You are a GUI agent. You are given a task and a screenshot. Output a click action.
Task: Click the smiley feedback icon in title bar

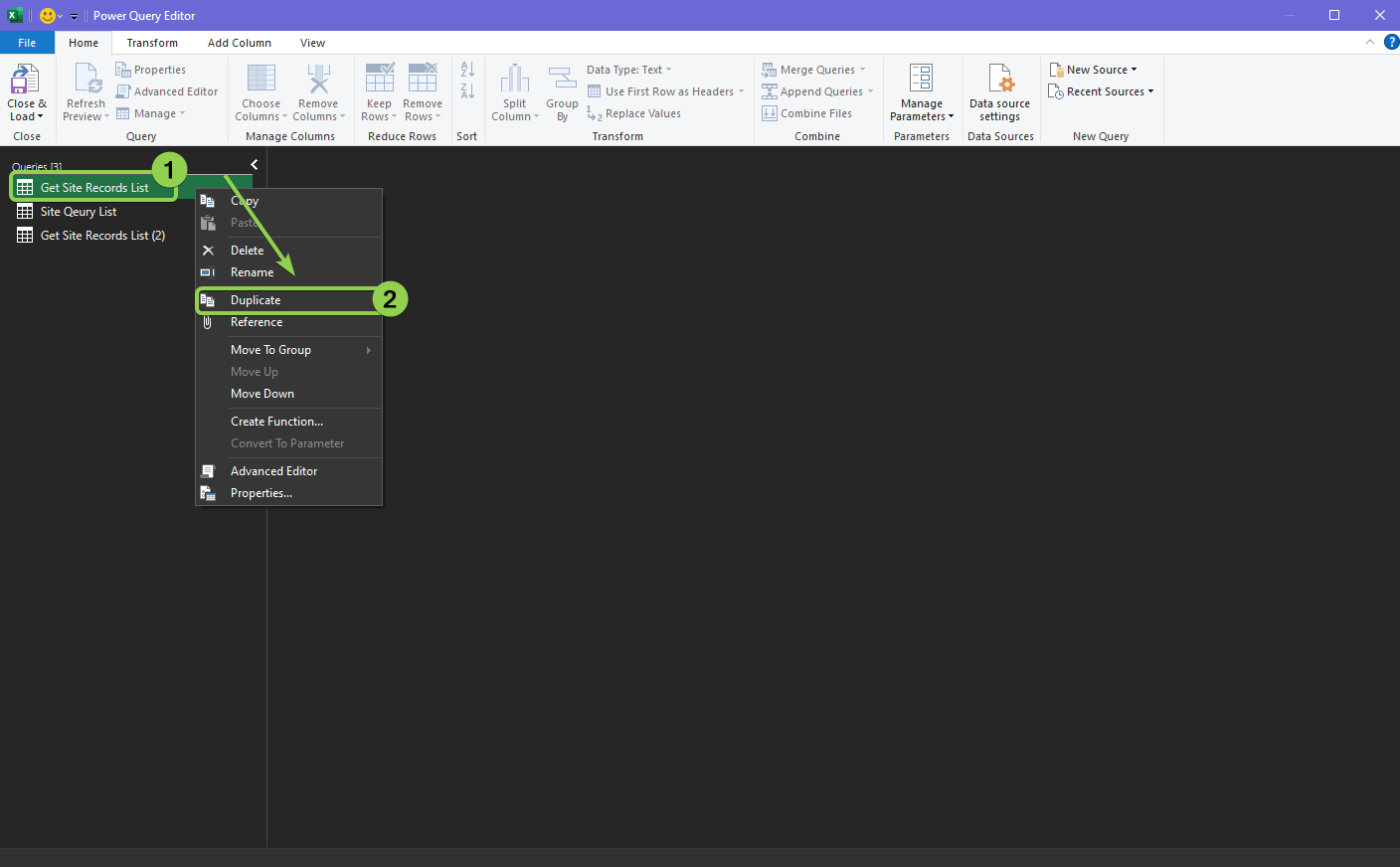click(x=47, y=15)
